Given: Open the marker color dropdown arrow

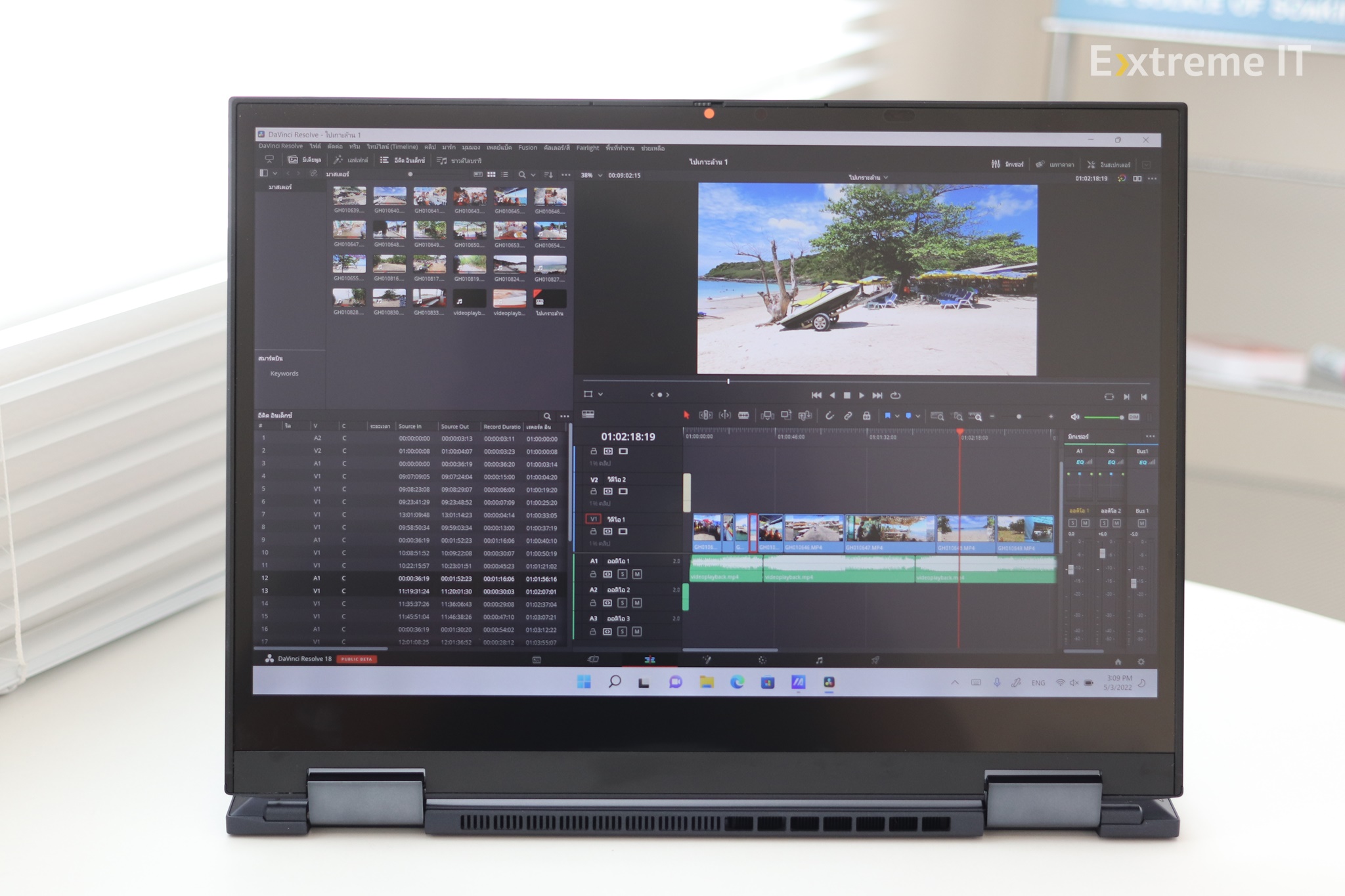Looking at the screenshot, I should click(918, 416).
